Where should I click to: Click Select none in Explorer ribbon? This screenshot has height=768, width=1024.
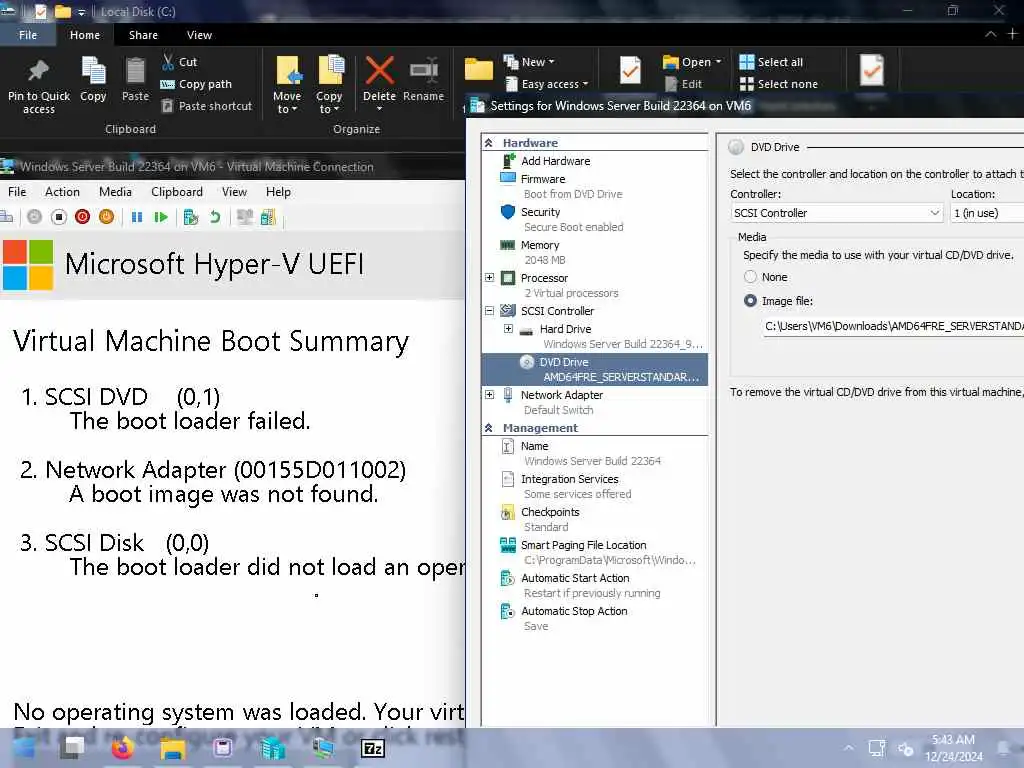(x=778, y=84)
